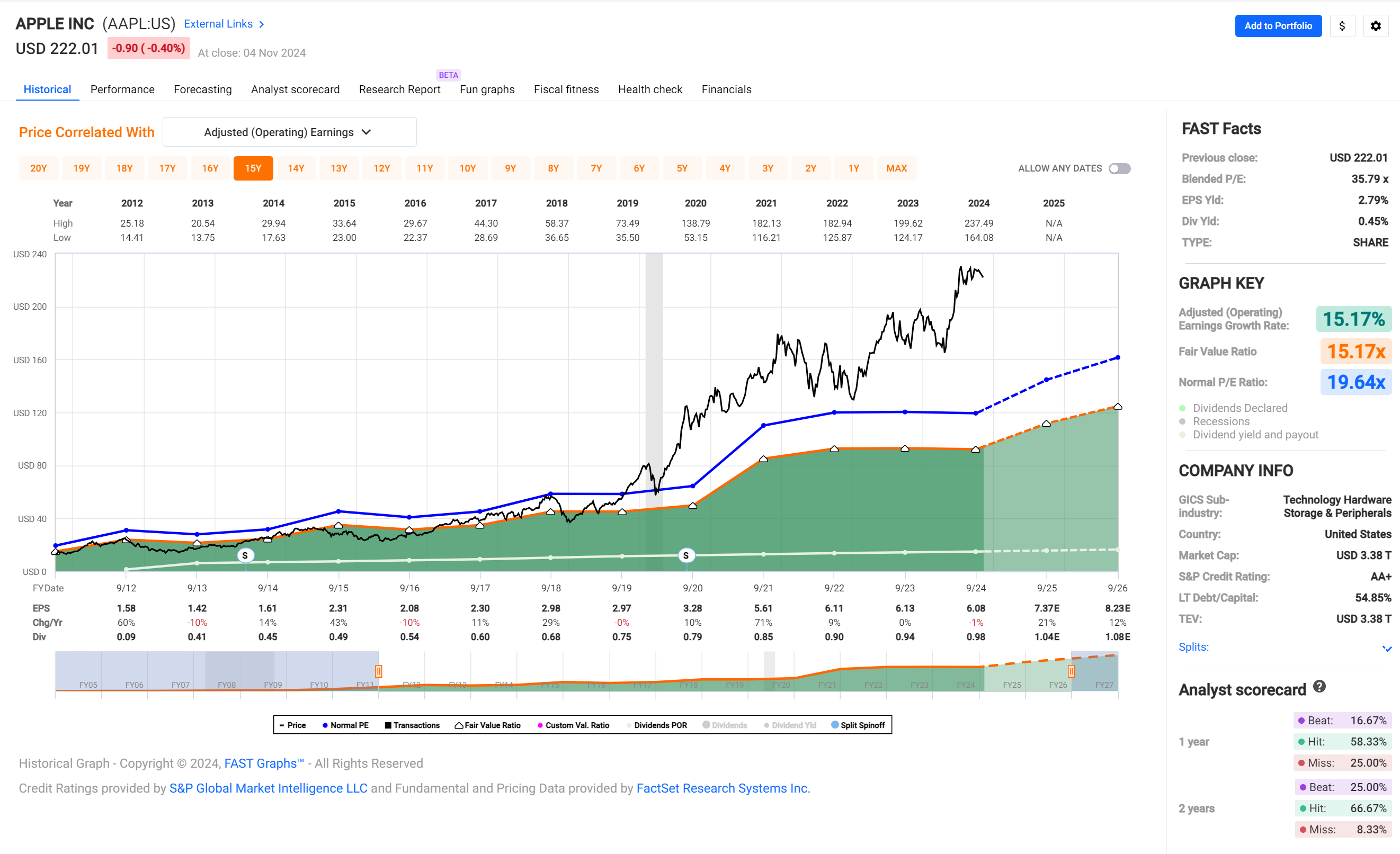Toggle the Allow Any Dates switch

(x=1119, y=169)
